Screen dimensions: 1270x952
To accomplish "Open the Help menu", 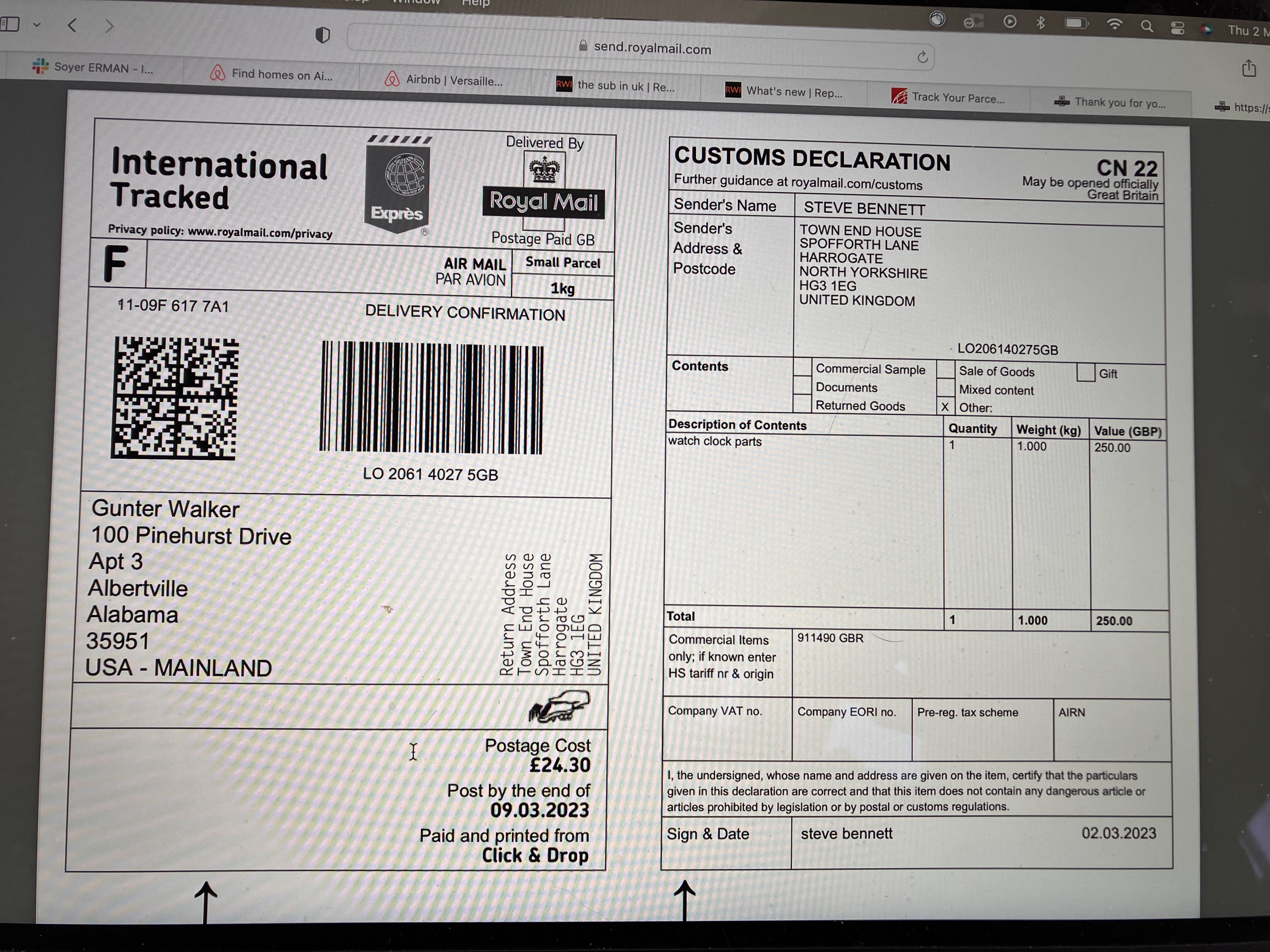I will tap(476, 3).
